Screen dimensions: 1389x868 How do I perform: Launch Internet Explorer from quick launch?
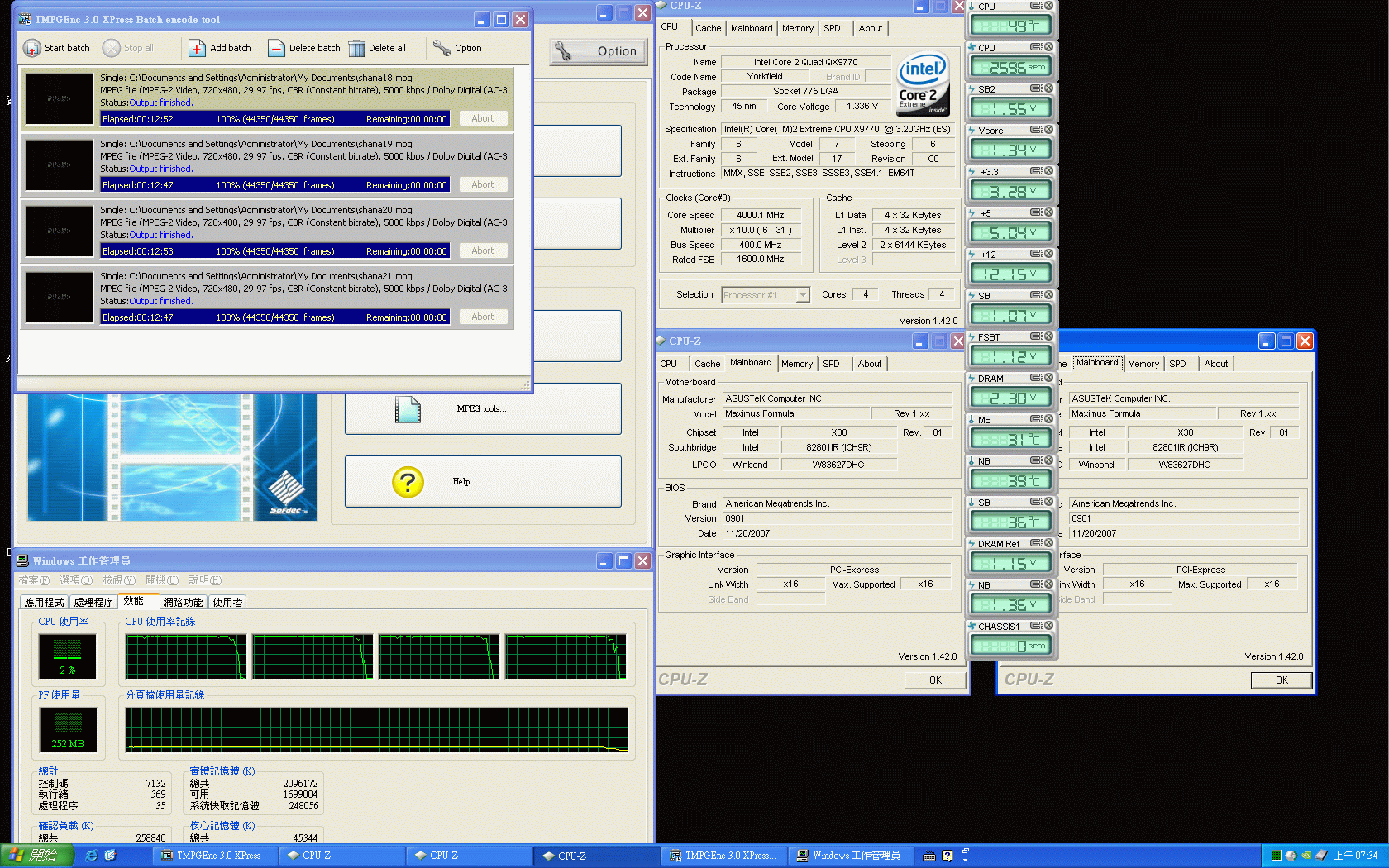coord(91,856)
